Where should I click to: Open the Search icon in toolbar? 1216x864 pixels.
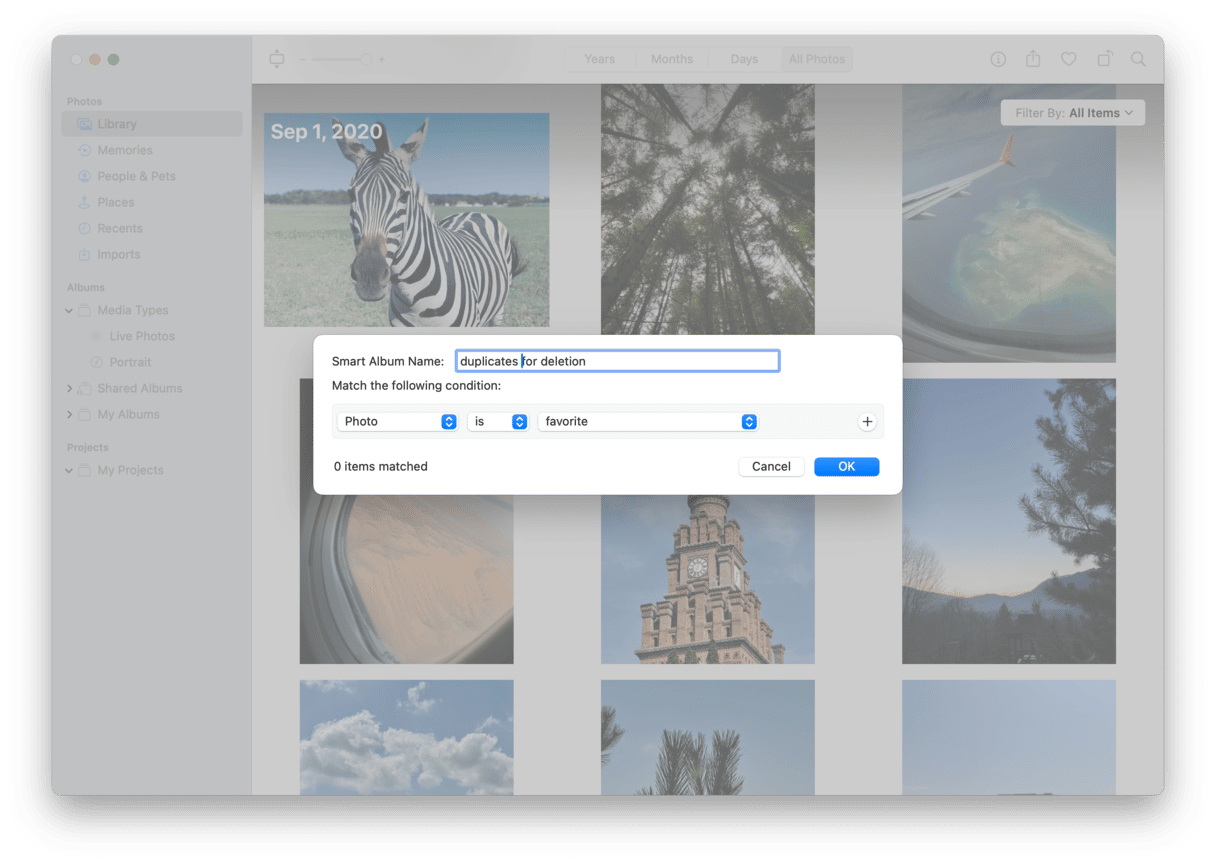(x=1138, y=59)
